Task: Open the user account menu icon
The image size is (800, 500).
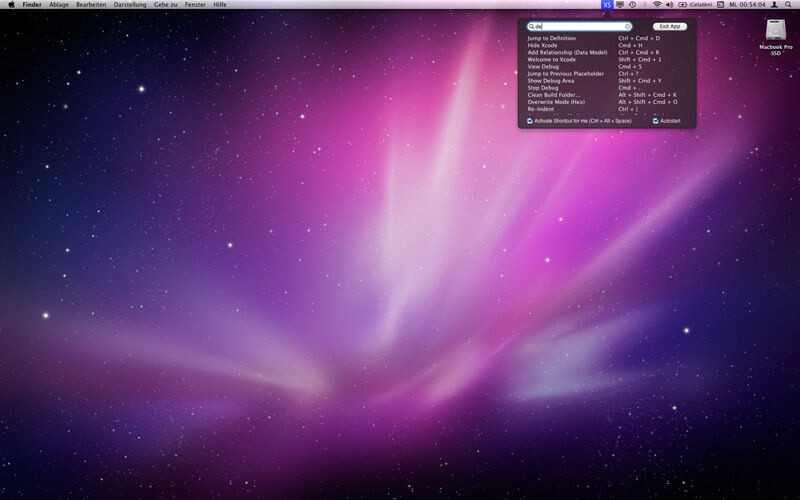Action: [774, 5]
